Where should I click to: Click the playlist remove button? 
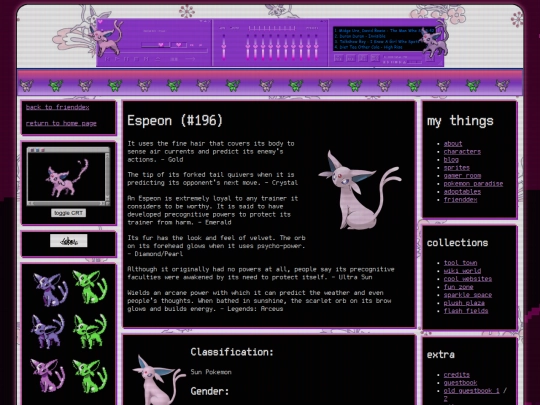[x=351, y=59]
